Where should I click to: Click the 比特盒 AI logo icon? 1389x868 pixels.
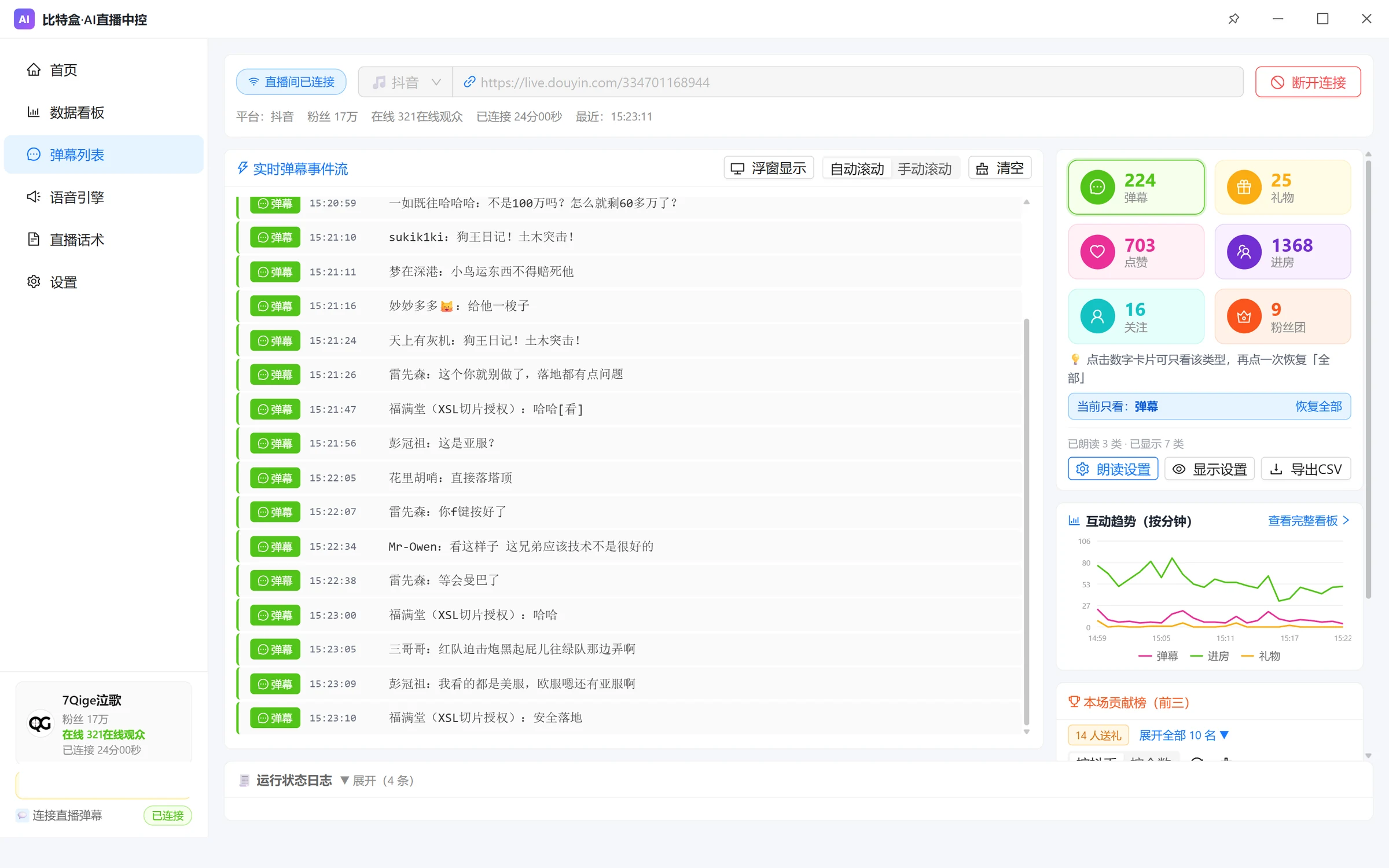[x=24, y=19]
